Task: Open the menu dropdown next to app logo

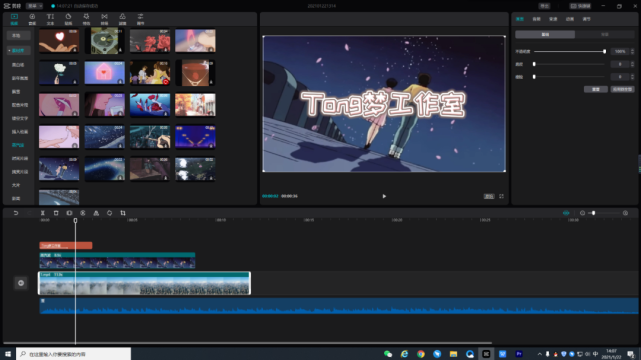Action: coord(34,6)
